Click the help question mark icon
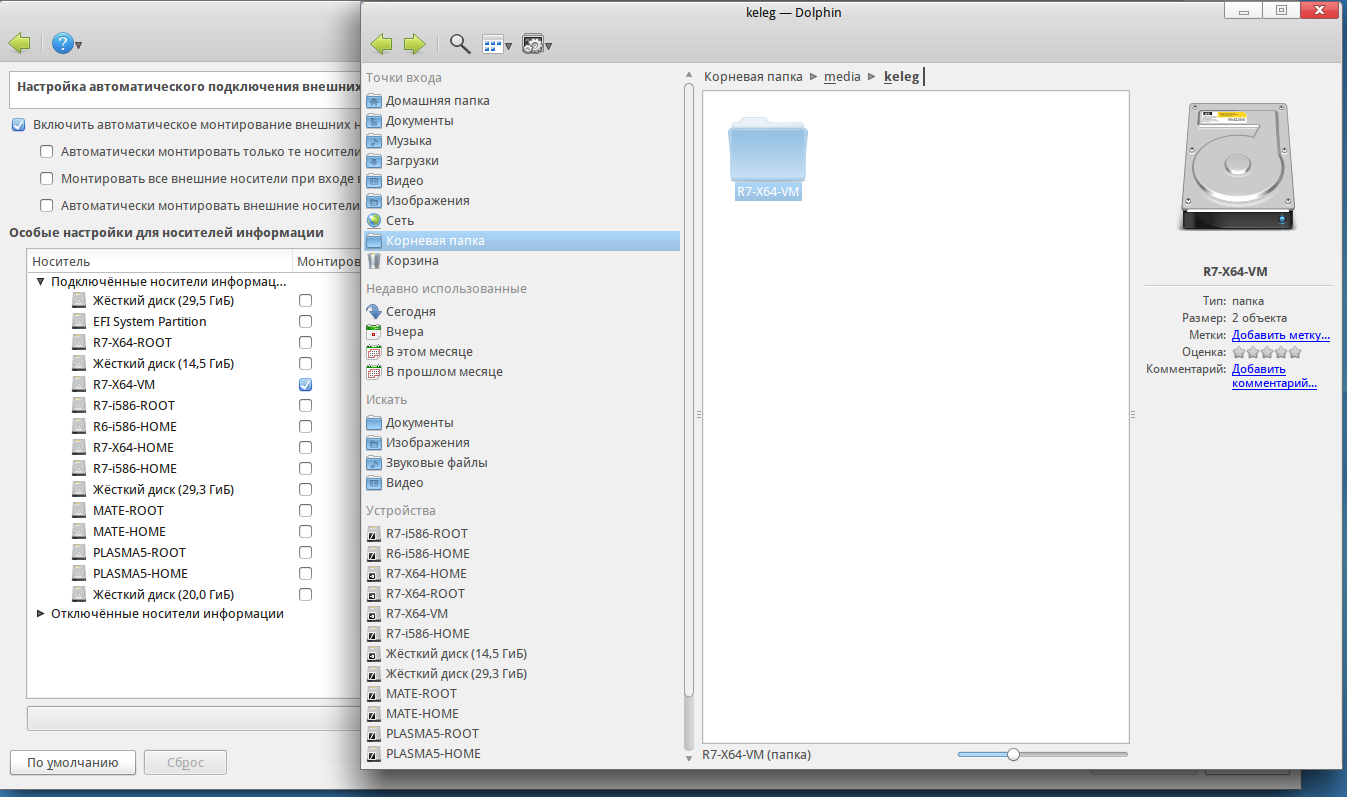Viewport: 1347px width, 797px height. pyautogui.click(x=64, y=44)
